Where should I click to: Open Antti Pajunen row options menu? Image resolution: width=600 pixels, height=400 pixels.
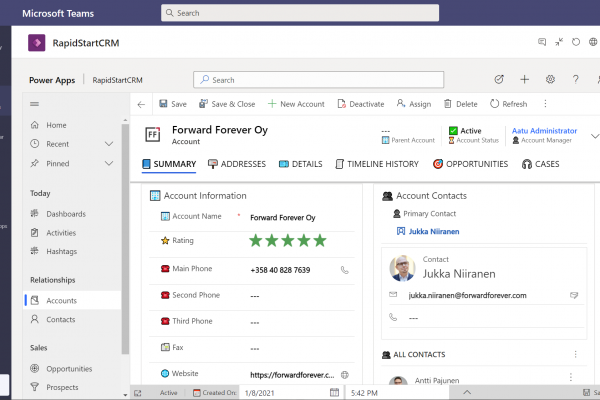[x=571, y=377]
